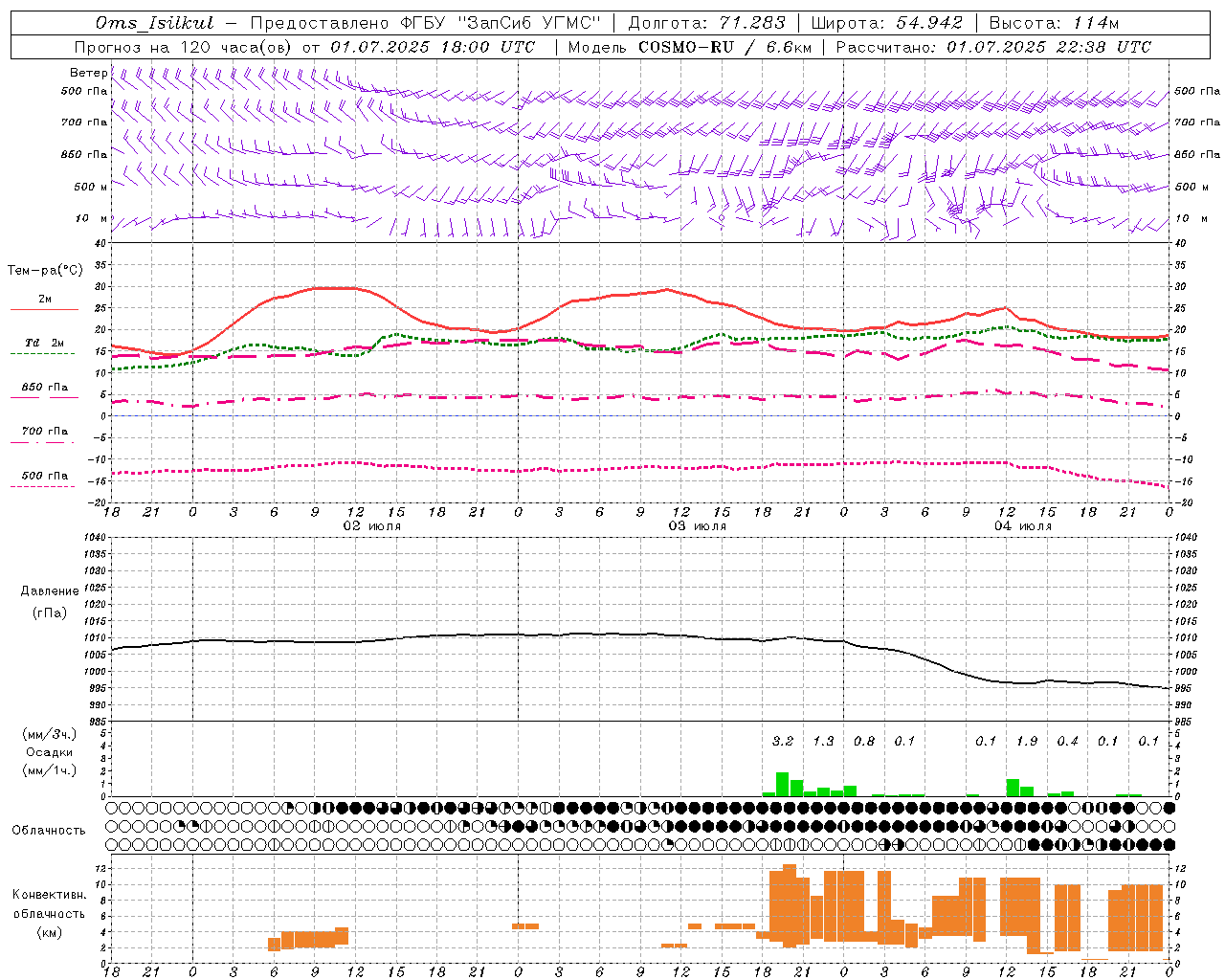The width and height of the screenshot is (1225, 980).
Task: Click the Облачность row label
Action: click(49, 831)
